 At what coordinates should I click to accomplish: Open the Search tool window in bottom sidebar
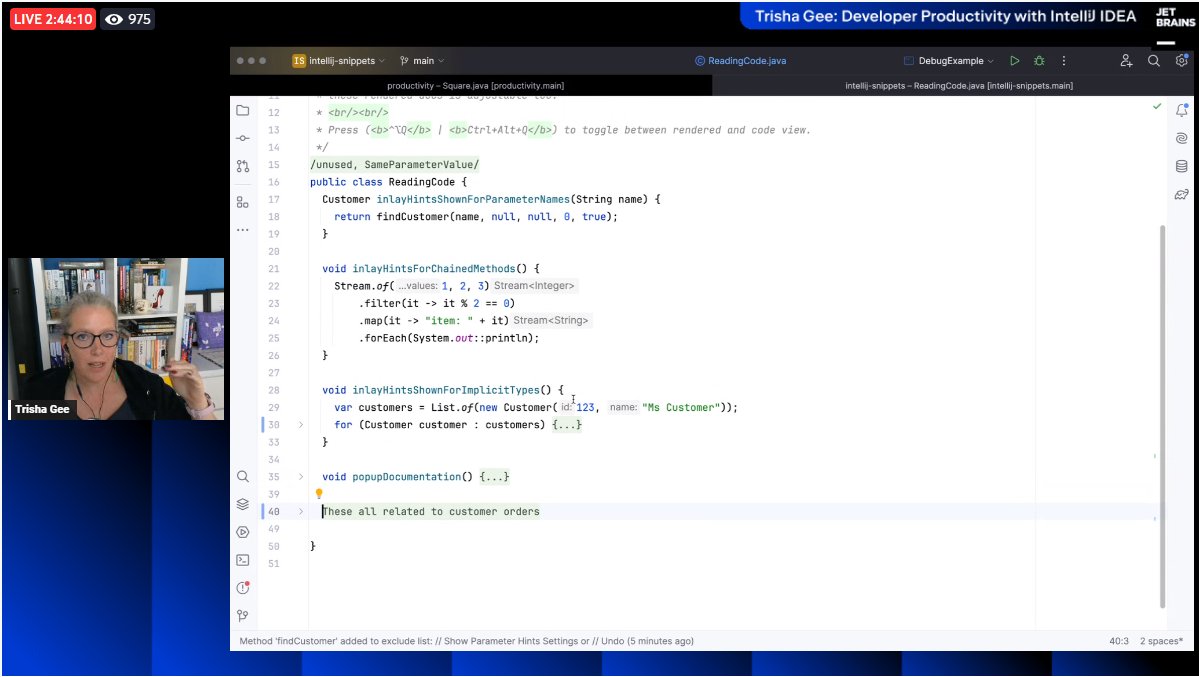[242, 477]
